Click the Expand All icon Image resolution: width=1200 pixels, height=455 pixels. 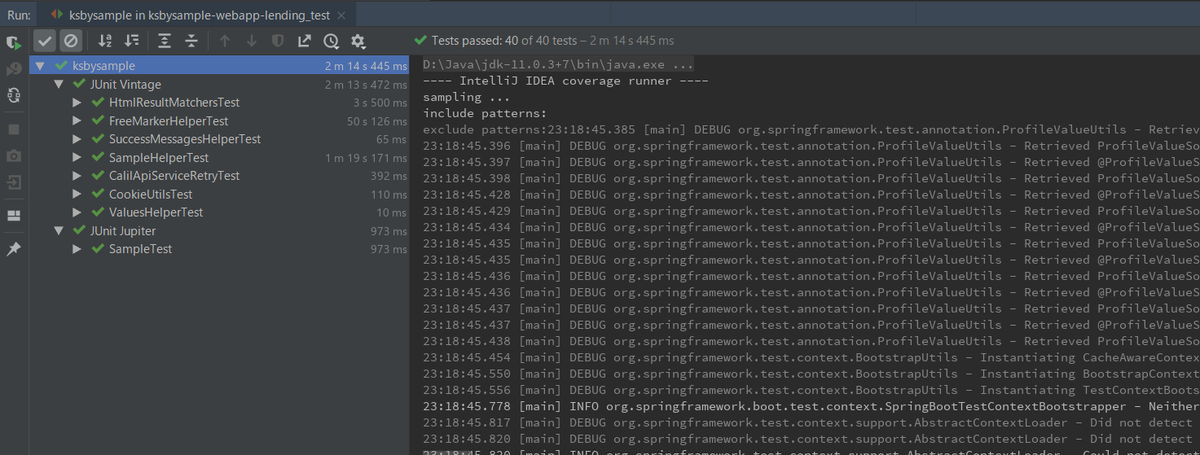[x=165, y=41]
